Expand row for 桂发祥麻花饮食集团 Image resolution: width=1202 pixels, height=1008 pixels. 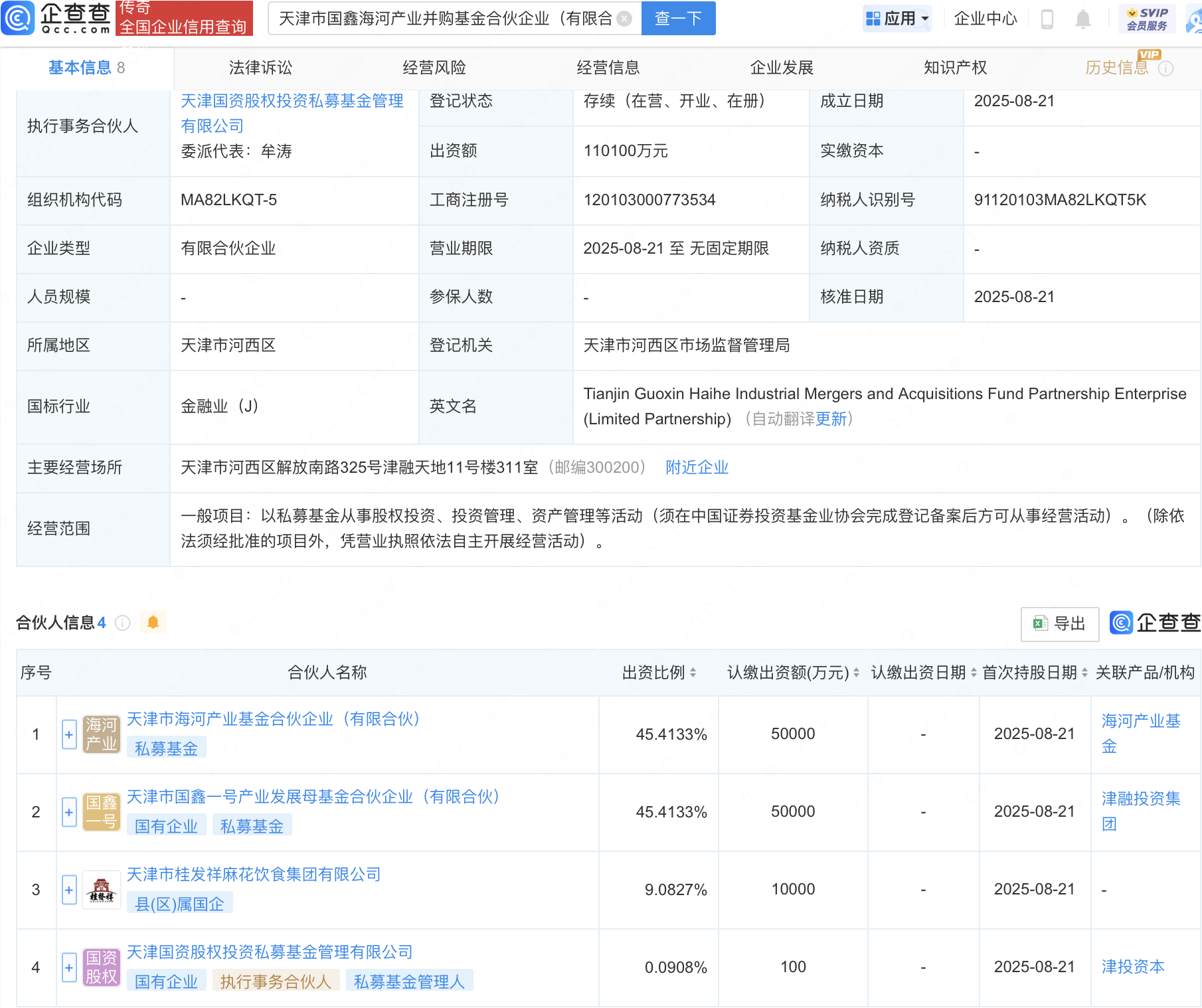tap(69, 890)
